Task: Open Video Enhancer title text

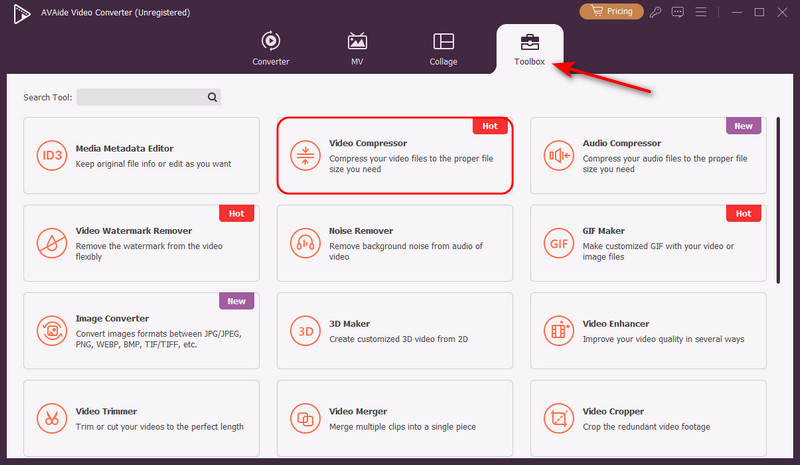Action: click(x=616, y=324)
